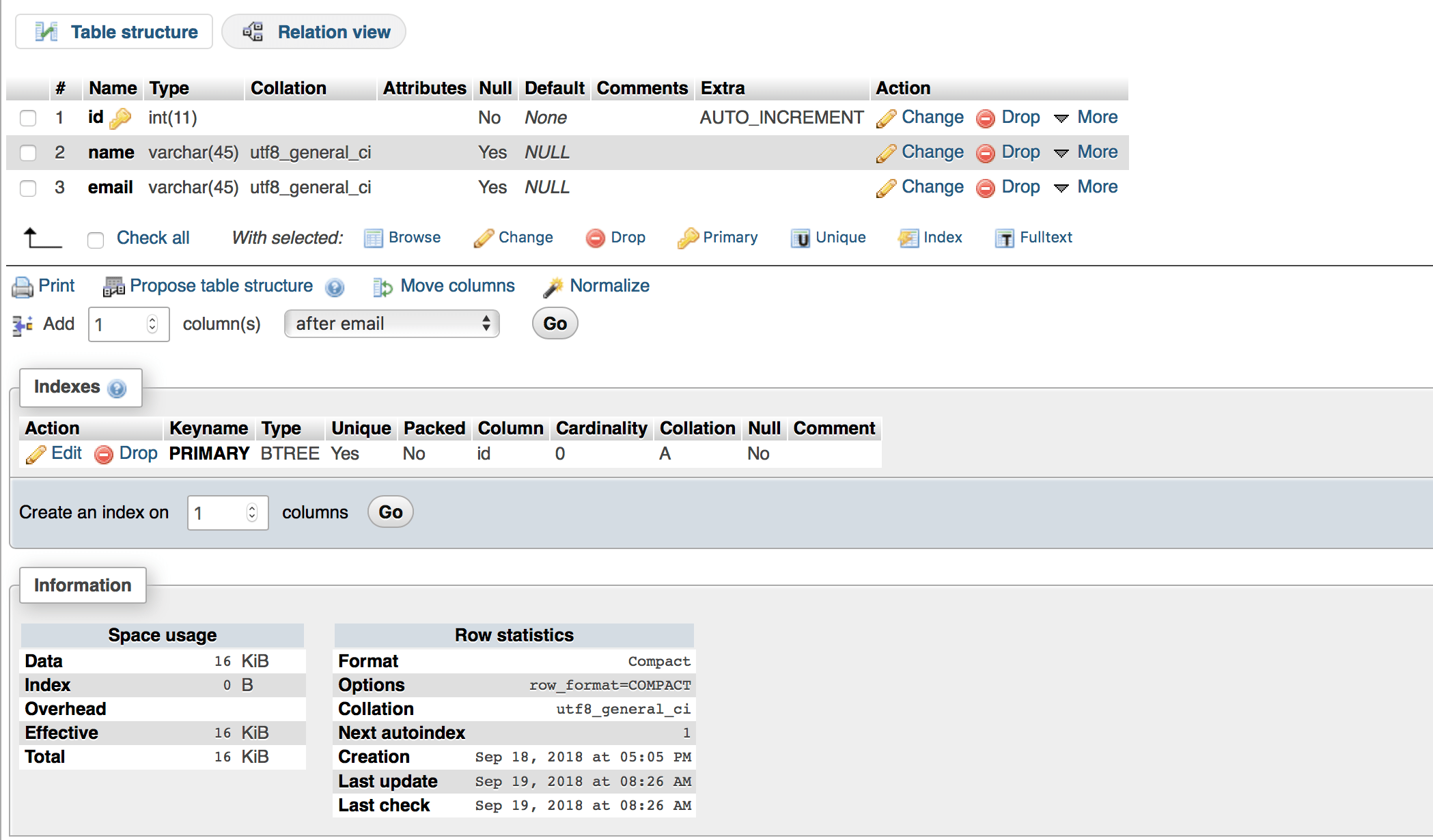Click the red Drop icon for email column

pyautogui.click(x=985, y=188)
